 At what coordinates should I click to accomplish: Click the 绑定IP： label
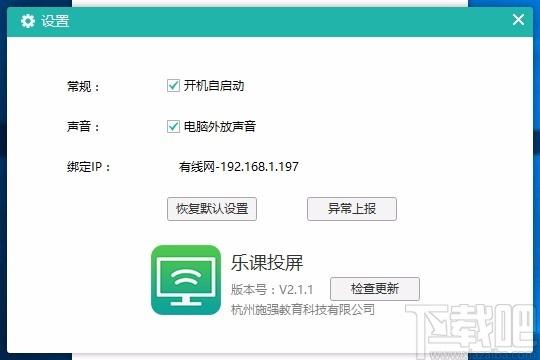click(x=89, y=167)
